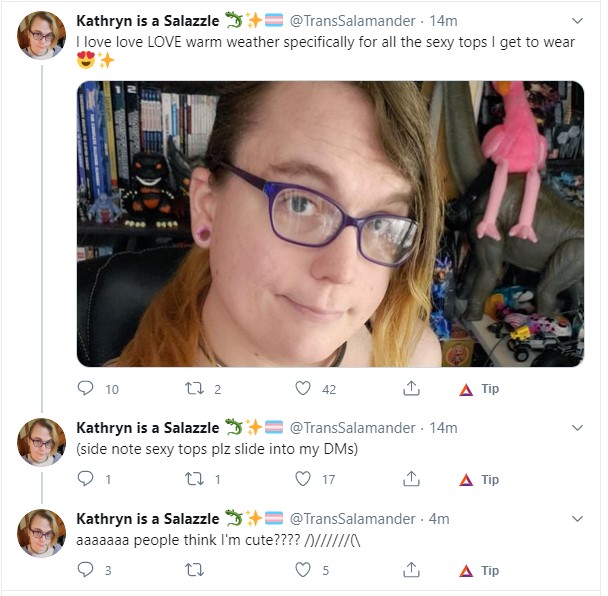Share the first tweet with photo
Image resolution: width=608 pixels, height=596 pixels.
click(x=411, y=388)
